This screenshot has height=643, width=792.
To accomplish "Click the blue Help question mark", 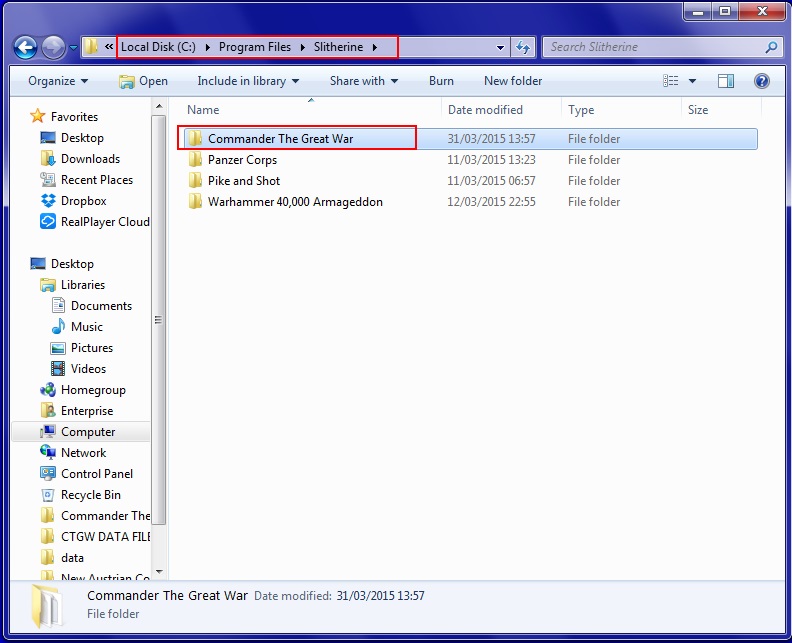I will (762, 81).
